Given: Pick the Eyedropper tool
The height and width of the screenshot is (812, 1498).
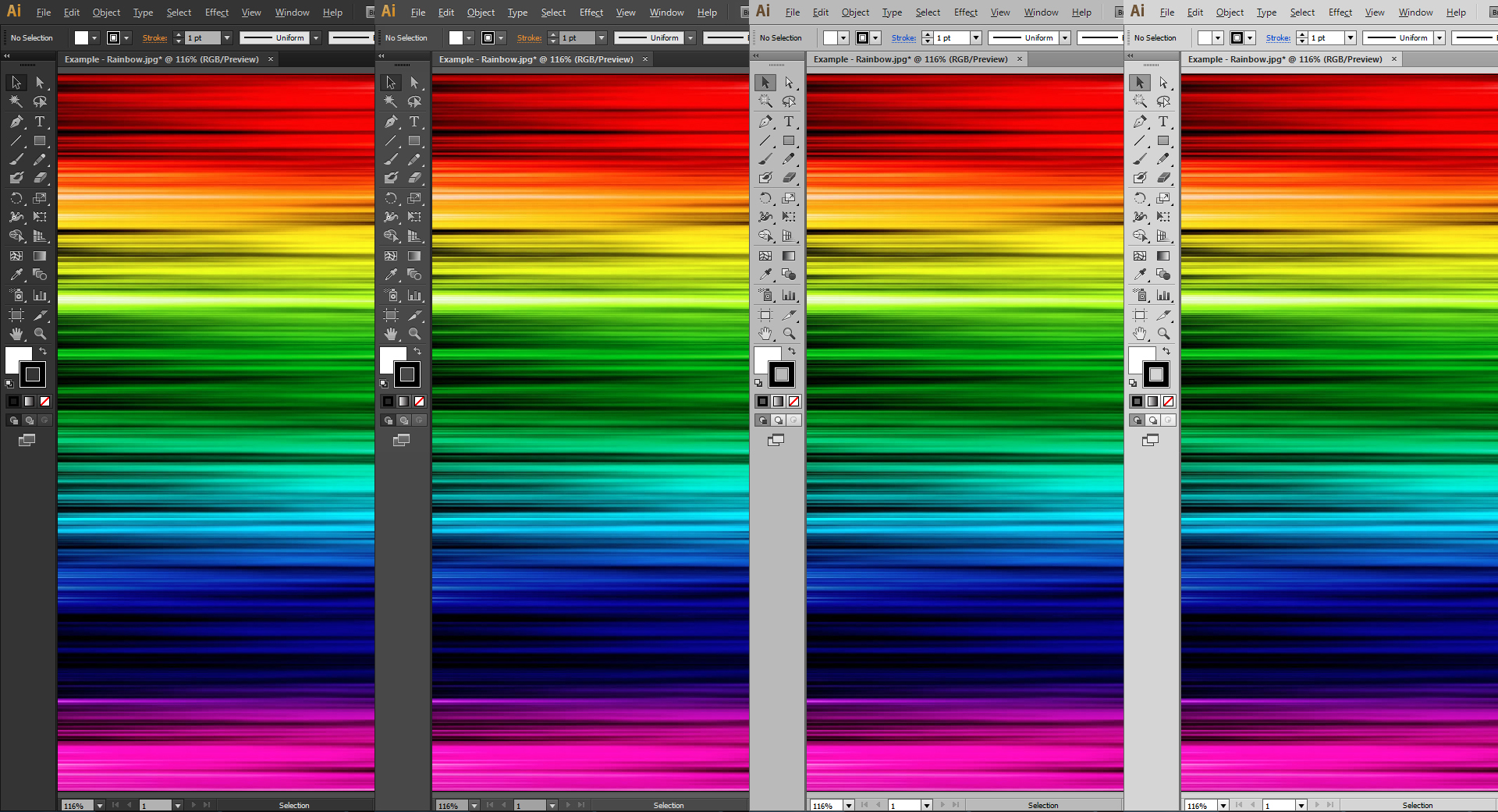Looking at the screenshot, I should [x=16, y=275].
